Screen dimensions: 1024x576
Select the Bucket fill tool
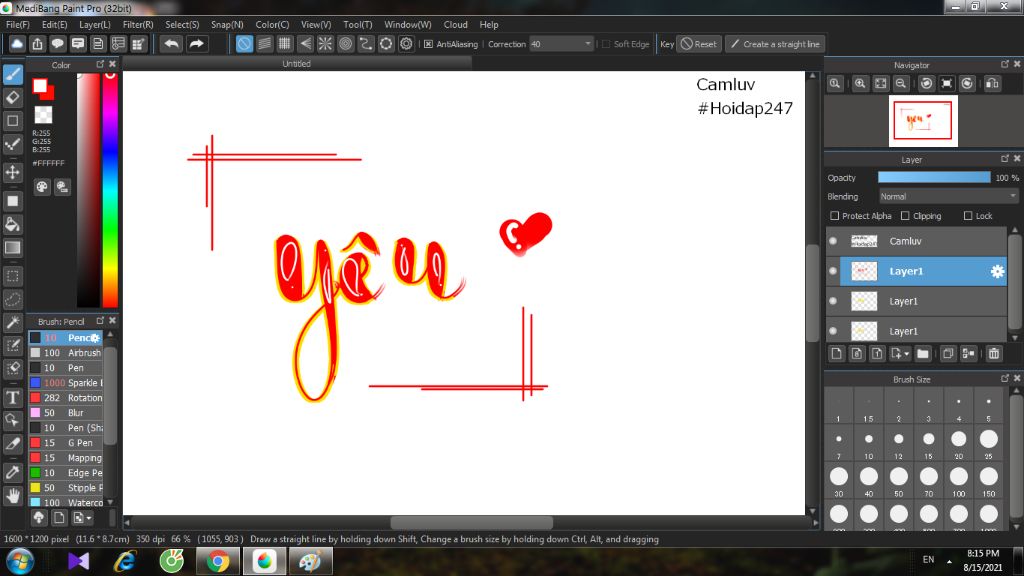point(12,225)
